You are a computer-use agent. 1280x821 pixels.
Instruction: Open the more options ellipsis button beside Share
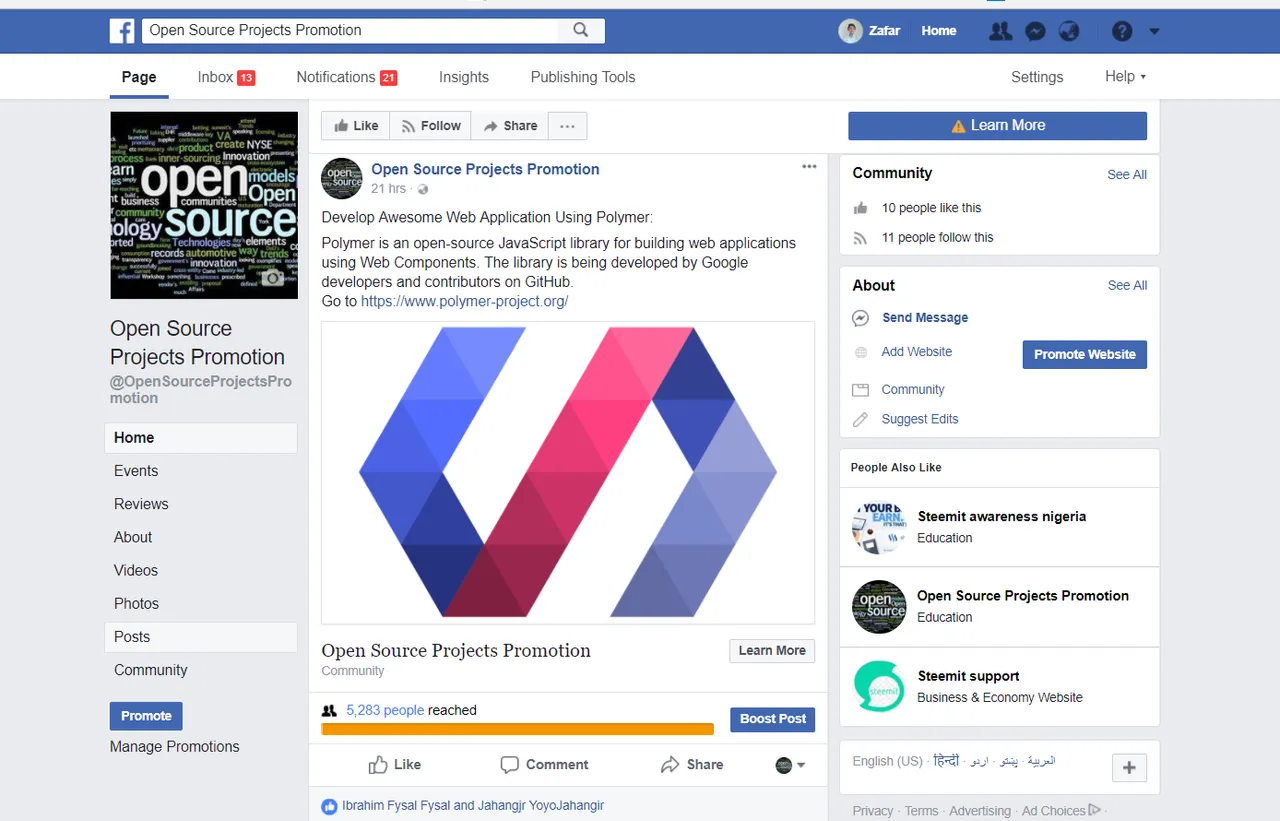[567, 126]
